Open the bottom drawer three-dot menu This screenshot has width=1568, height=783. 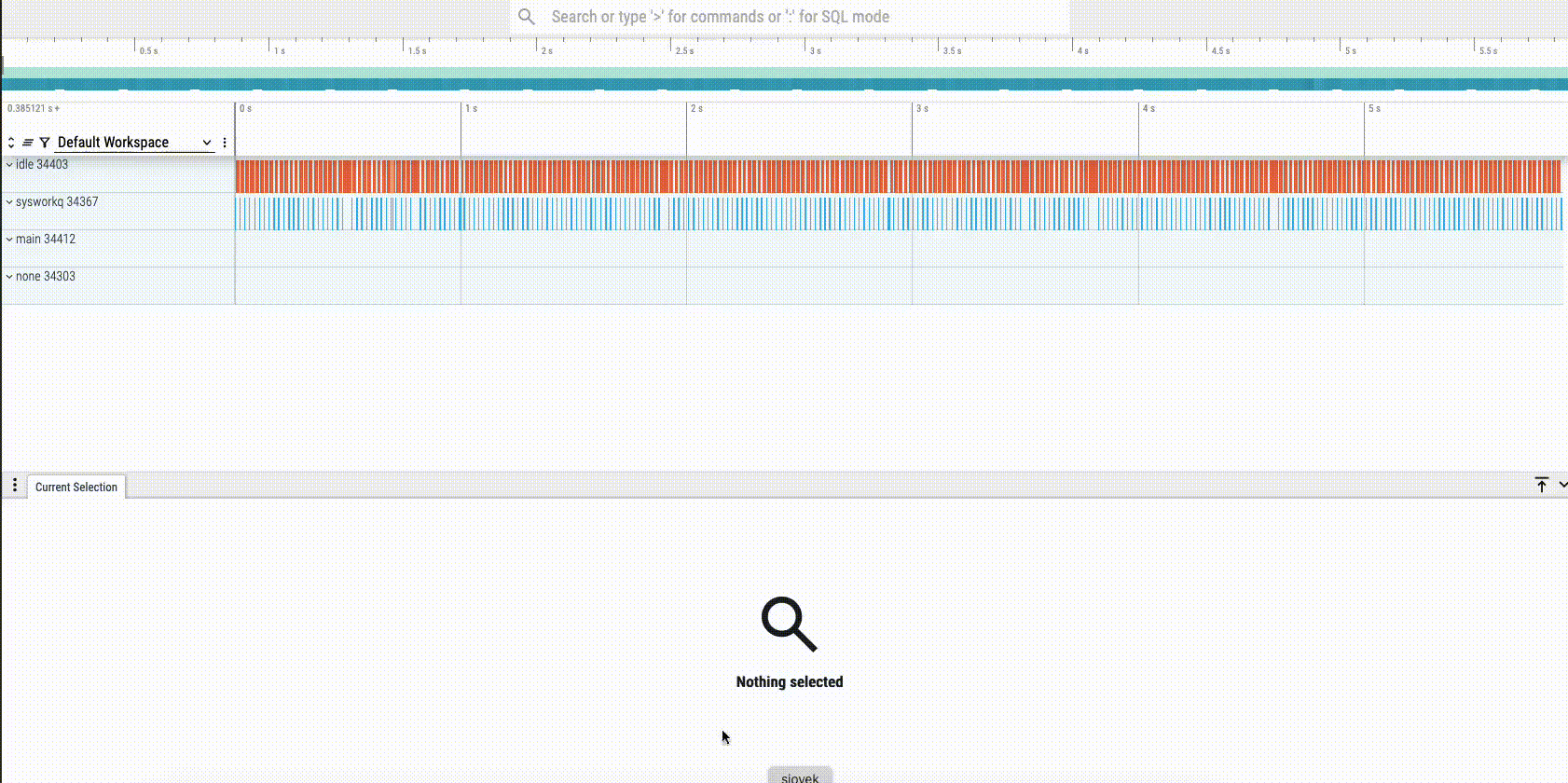(x=15, y=486)
